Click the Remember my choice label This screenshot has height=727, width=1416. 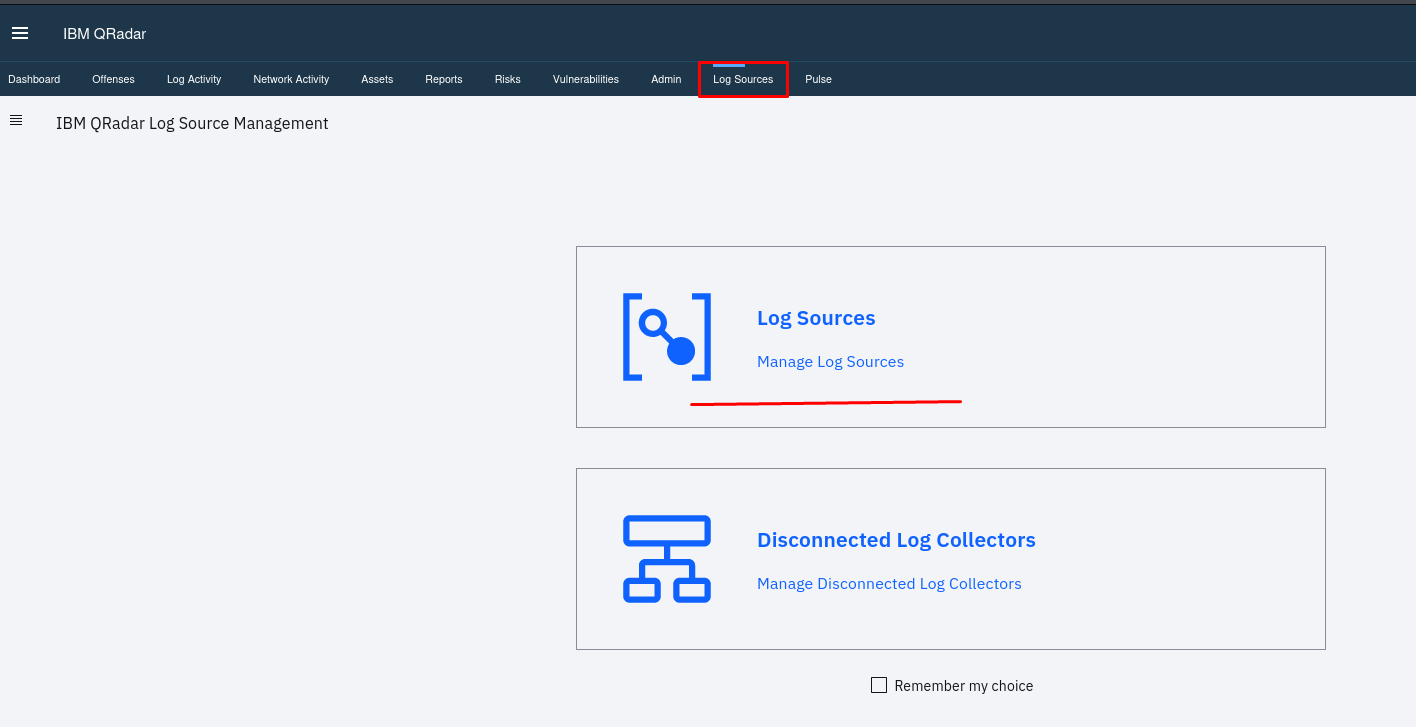(x=964, y=686)
